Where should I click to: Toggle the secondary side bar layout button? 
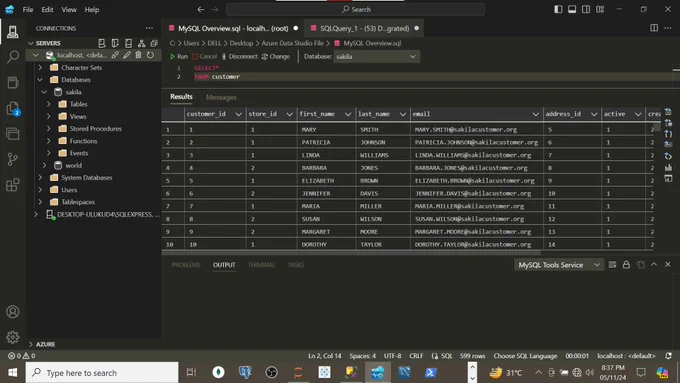point(586,9)
